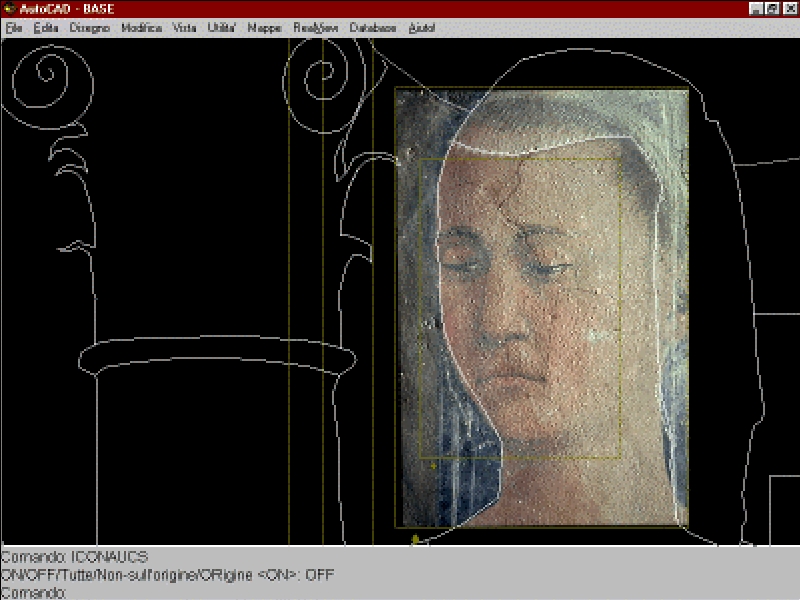The height and width of the screenshot is (600, 800).
Task: Click the 'Comando: ICONAUCS' history line
Action: pos(74,557)
